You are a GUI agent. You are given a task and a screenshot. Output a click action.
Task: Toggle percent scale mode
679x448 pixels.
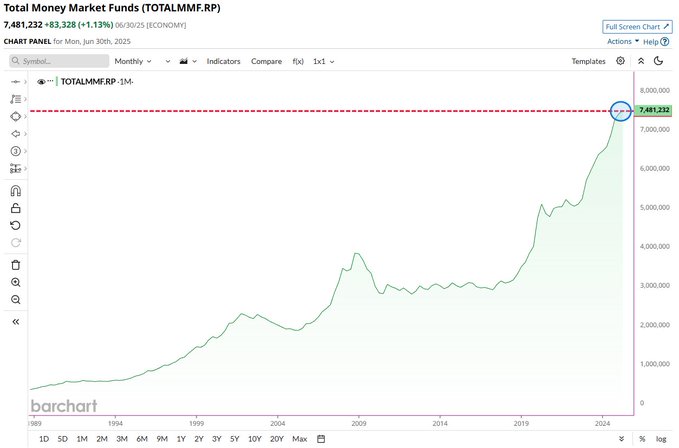pos(642,439)
